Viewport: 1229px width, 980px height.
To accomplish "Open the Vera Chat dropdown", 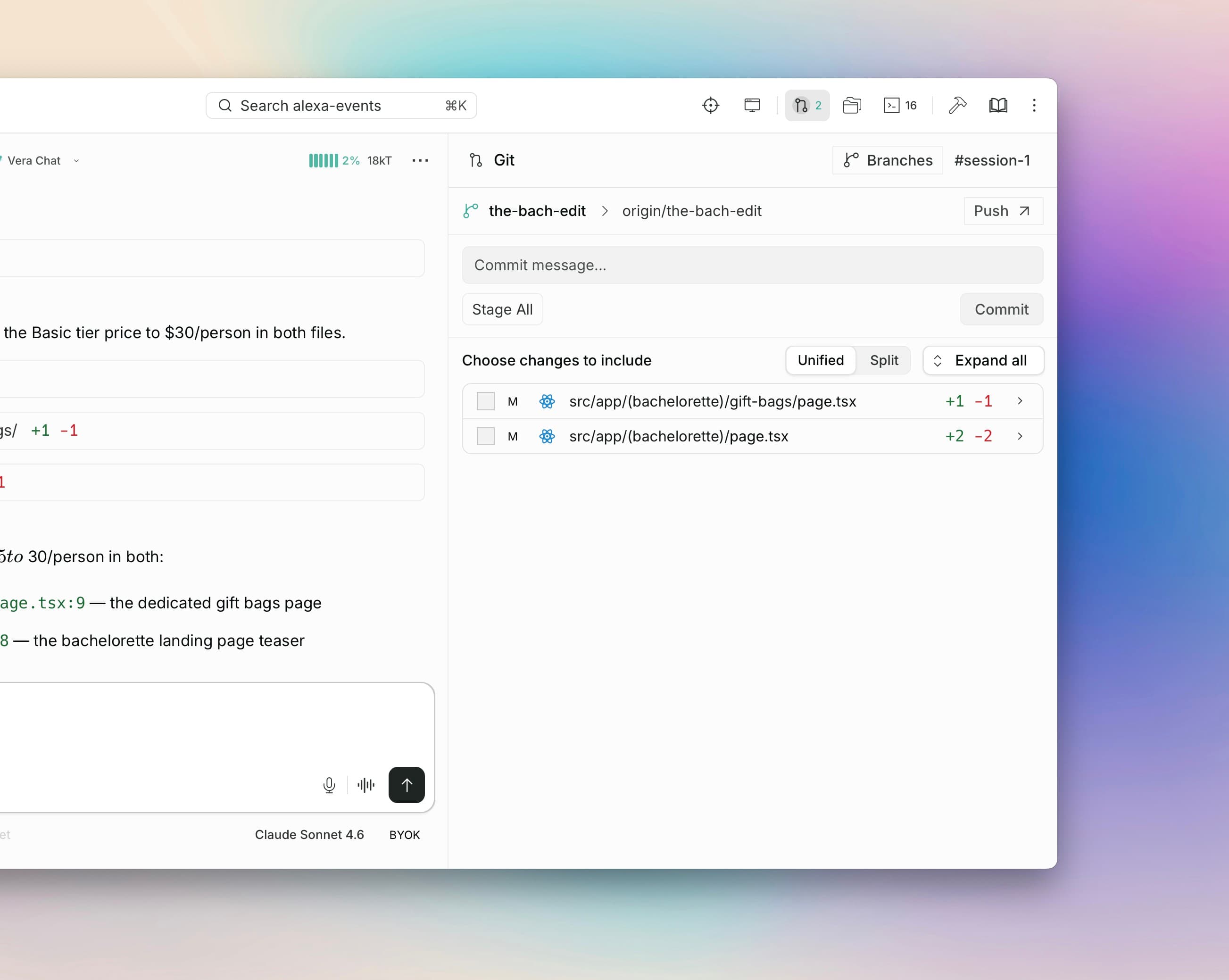I will [77, 161].
